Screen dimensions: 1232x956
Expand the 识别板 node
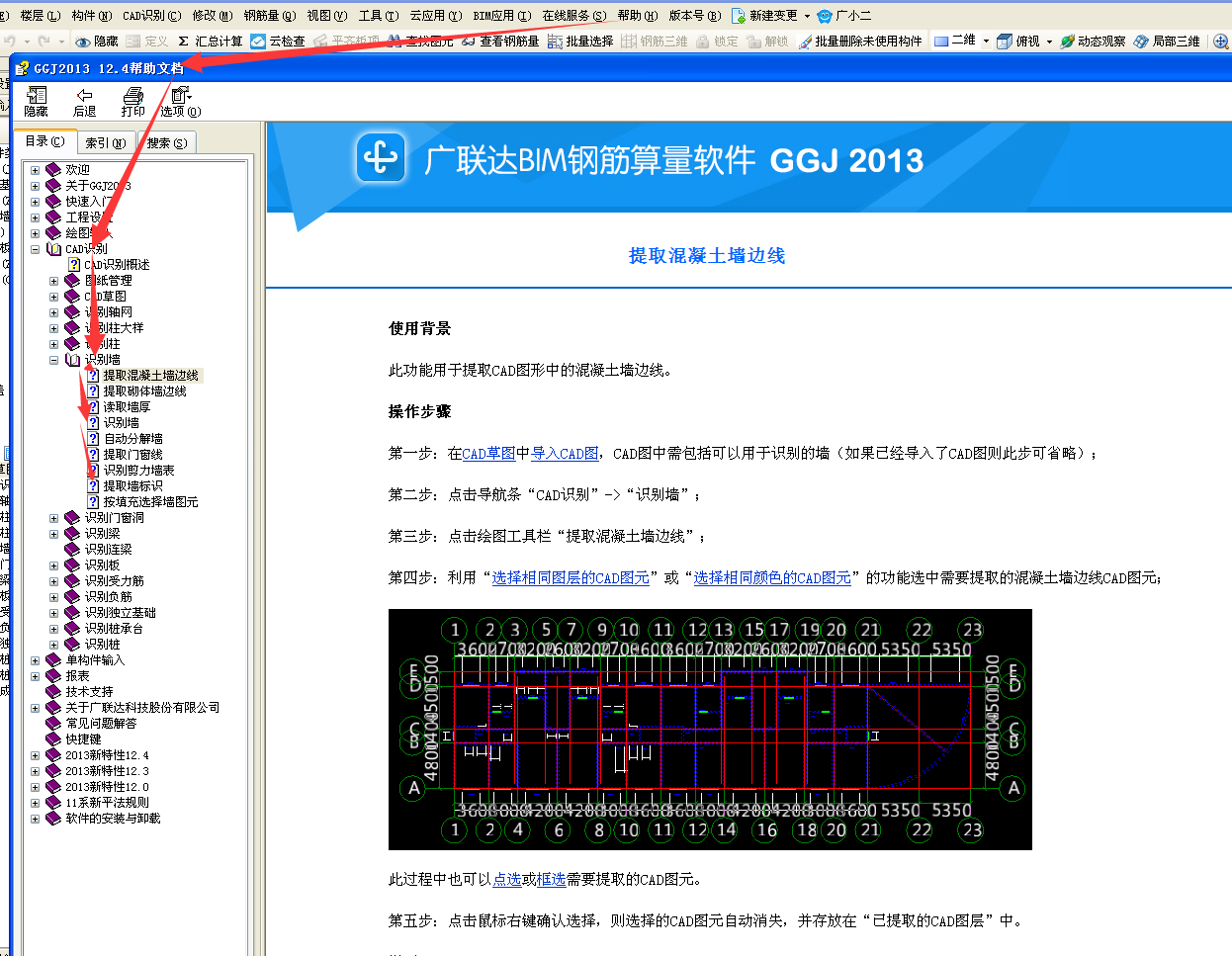pyautogui.click(x=54, y=565)
